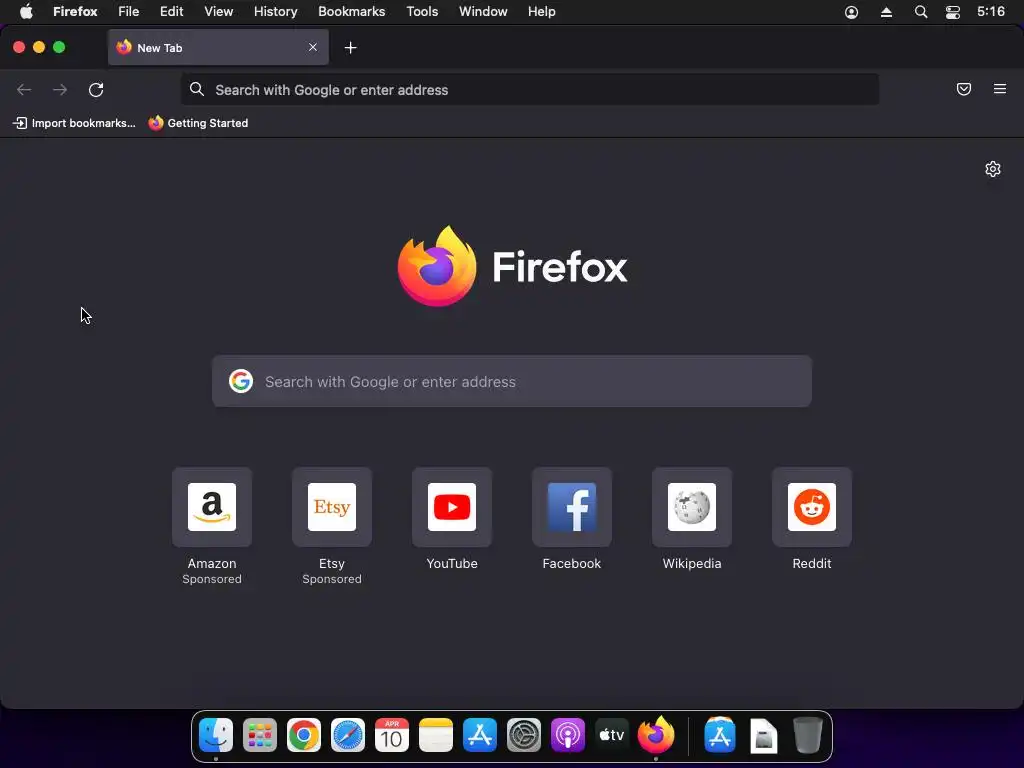This screenshot has height=768, width=1024.
Task: Open Podcasts from the Dock
Action: click(568, 736)
